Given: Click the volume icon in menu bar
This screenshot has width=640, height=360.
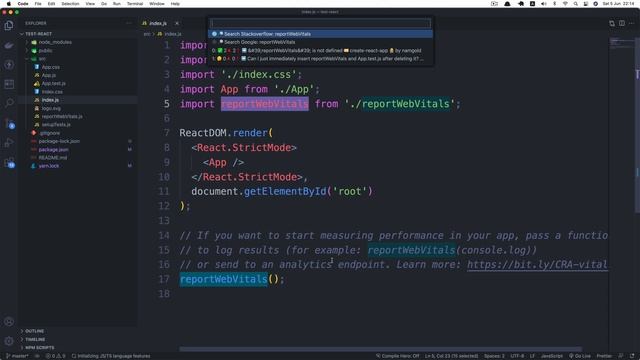Looking at the screenshot, I should [544, 4].
